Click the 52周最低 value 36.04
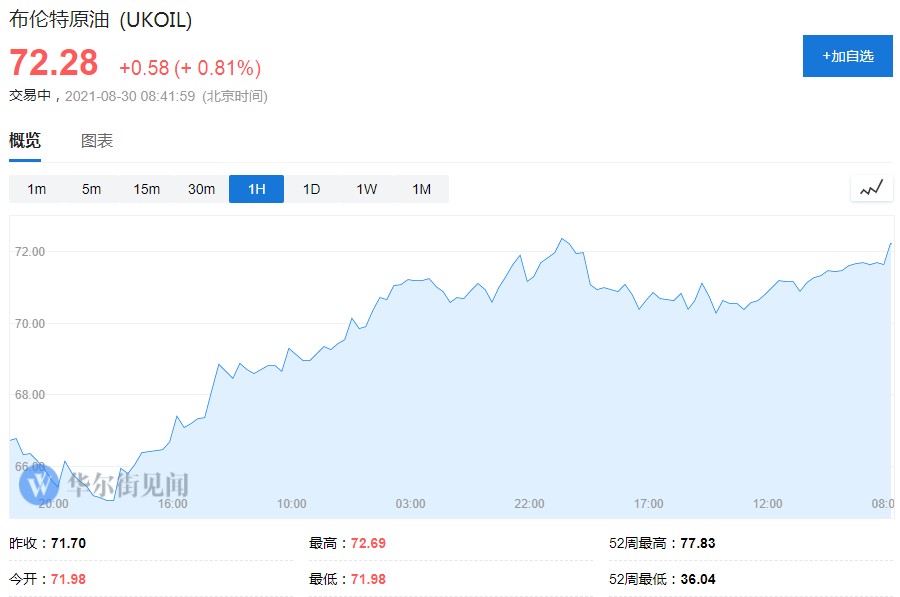 (697, 579)
